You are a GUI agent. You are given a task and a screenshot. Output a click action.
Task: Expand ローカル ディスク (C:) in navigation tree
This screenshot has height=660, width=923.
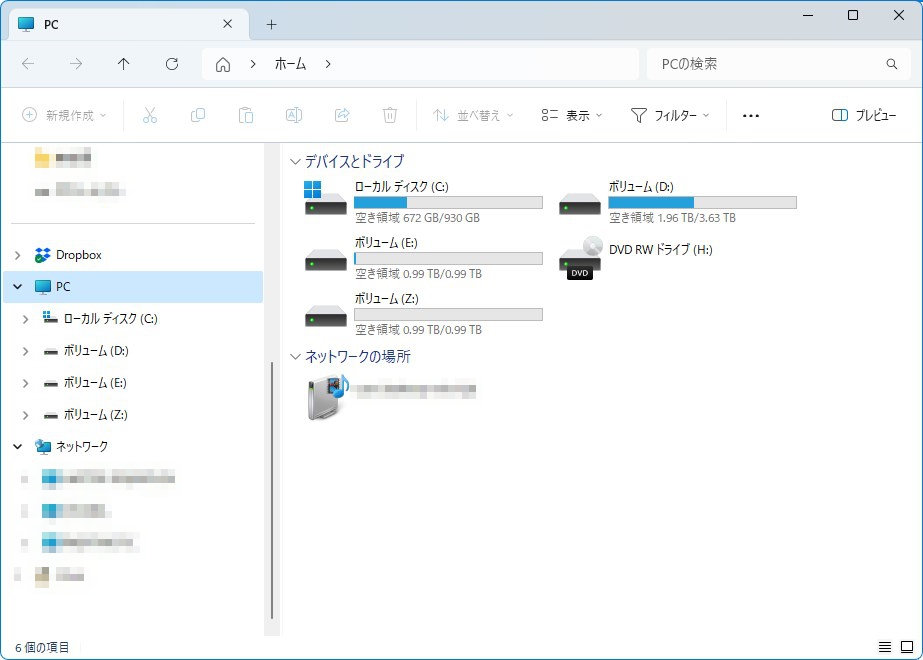pyautogui.click(x=25, y=319)
